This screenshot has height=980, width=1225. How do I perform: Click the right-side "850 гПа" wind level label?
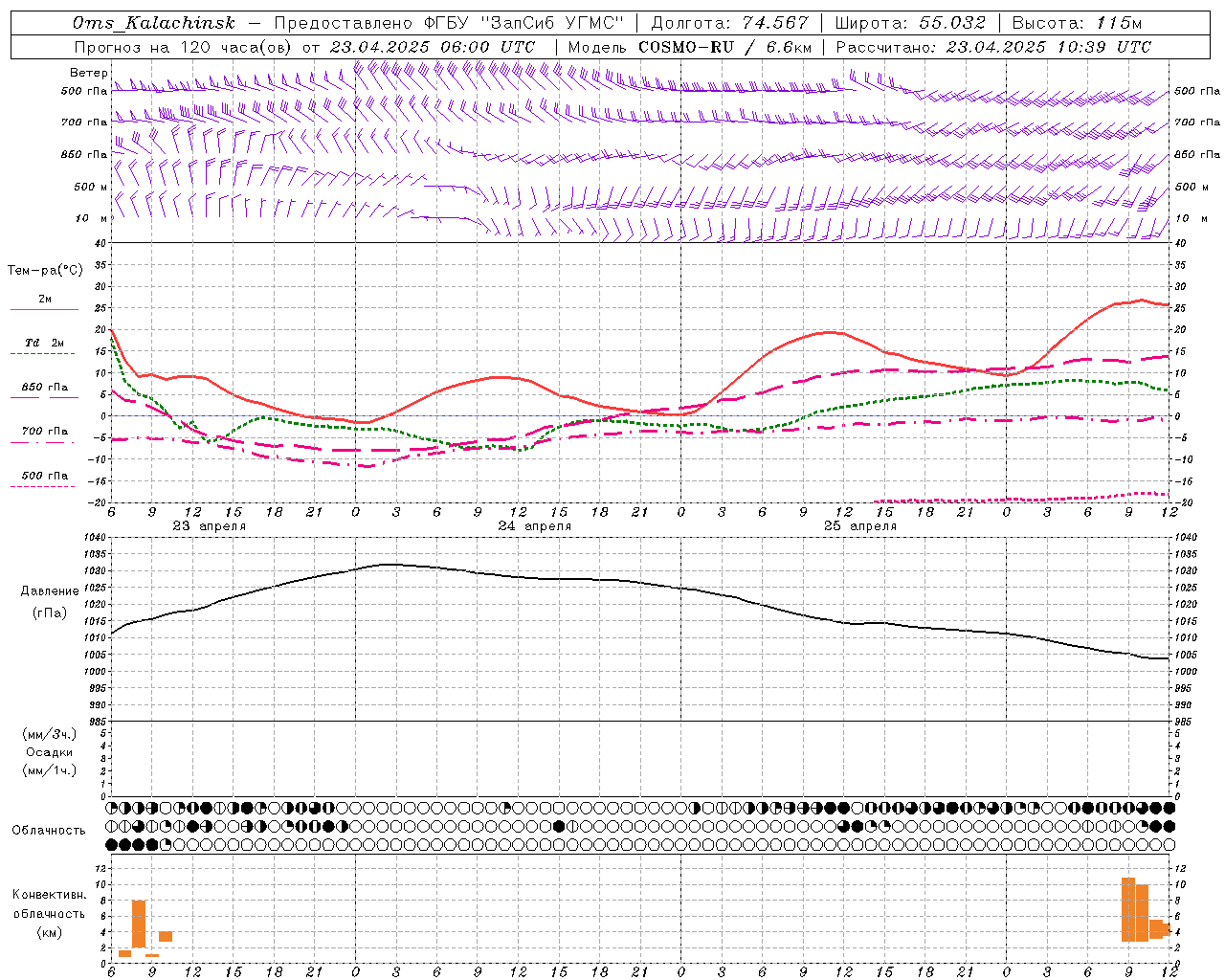(x=1197, y=154)
